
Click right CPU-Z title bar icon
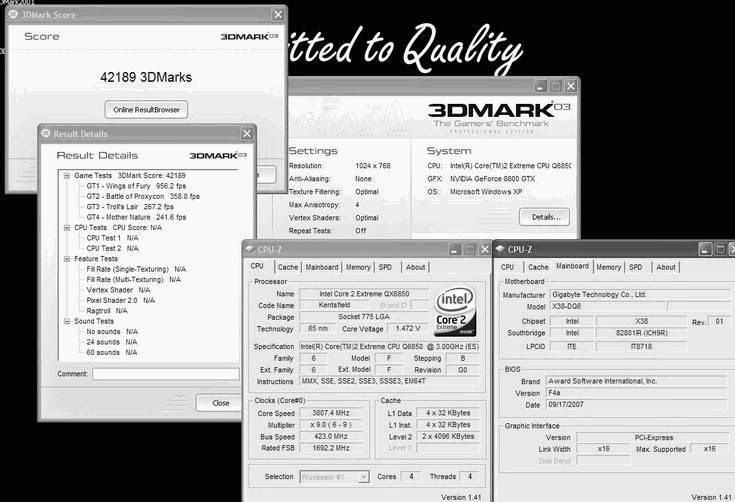click(501, 249)
